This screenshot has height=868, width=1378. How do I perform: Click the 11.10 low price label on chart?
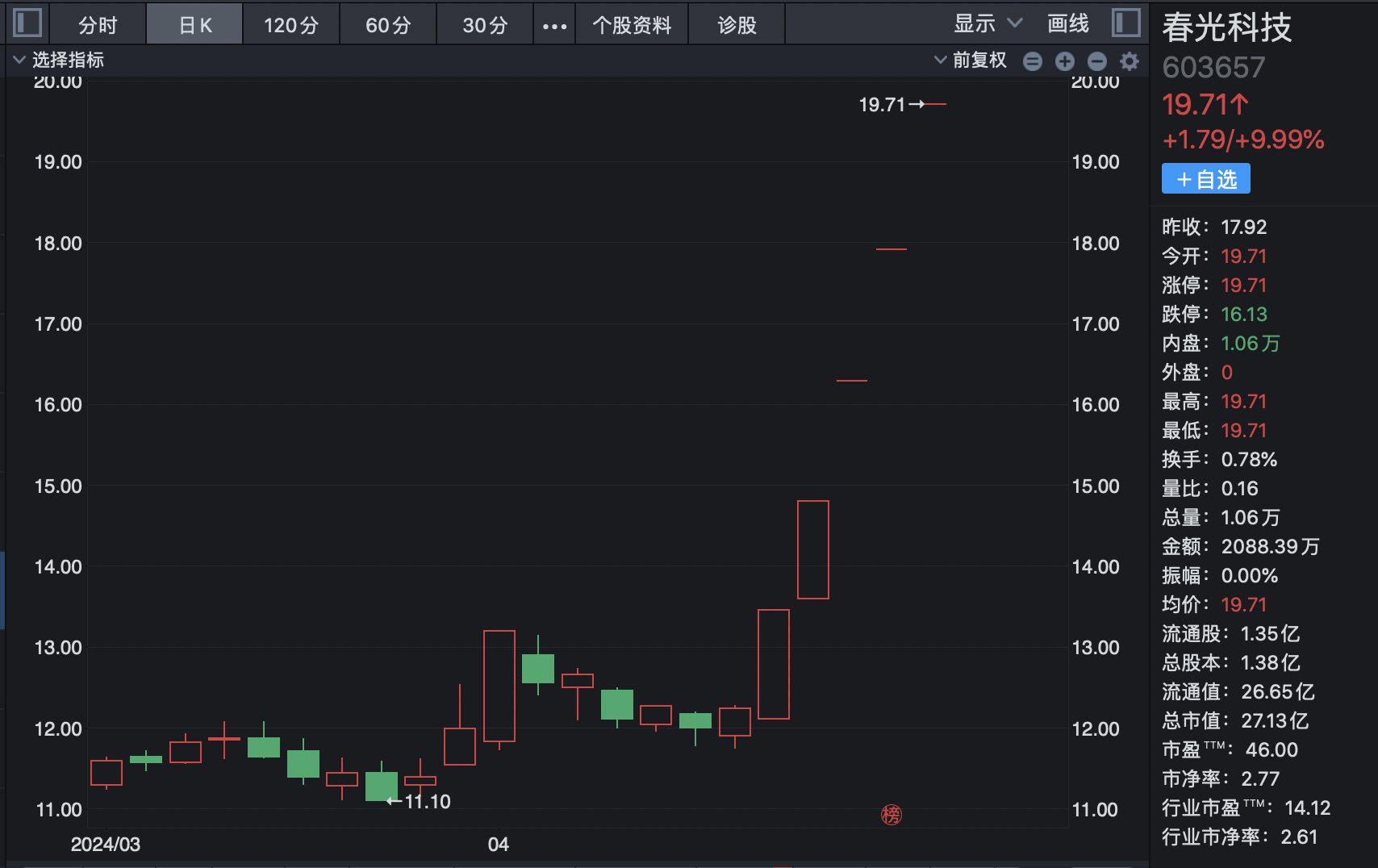point(428,802)
